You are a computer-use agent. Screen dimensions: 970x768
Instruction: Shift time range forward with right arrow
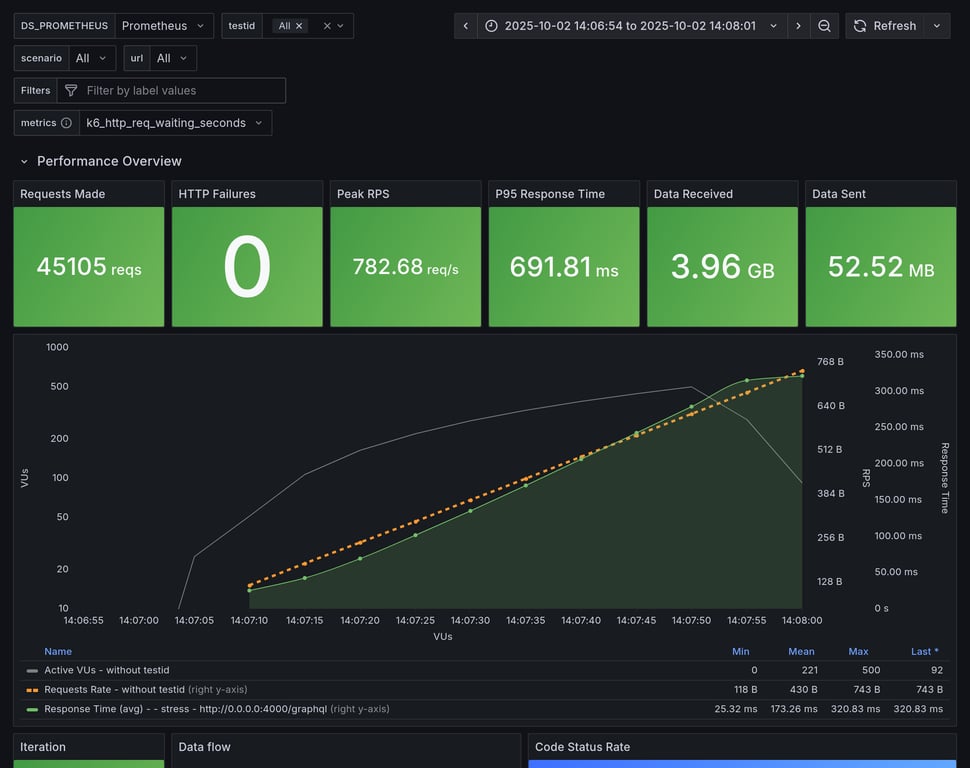[798, 26]
